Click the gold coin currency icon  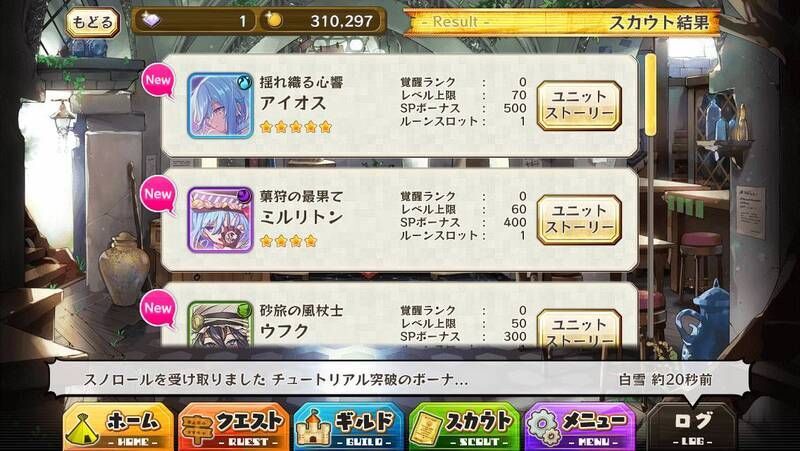[x=274, y=20]
